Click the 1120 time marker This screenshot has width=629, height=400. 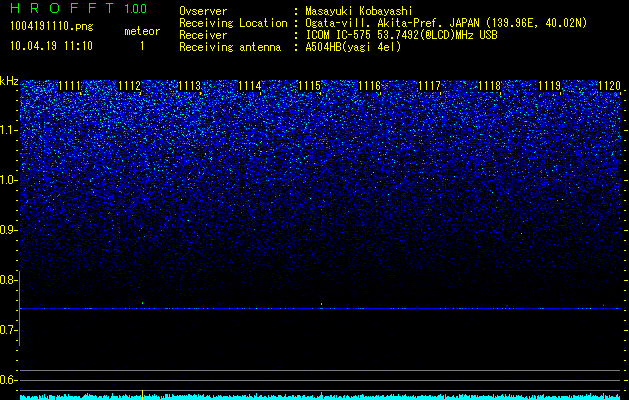pos(609,86)
